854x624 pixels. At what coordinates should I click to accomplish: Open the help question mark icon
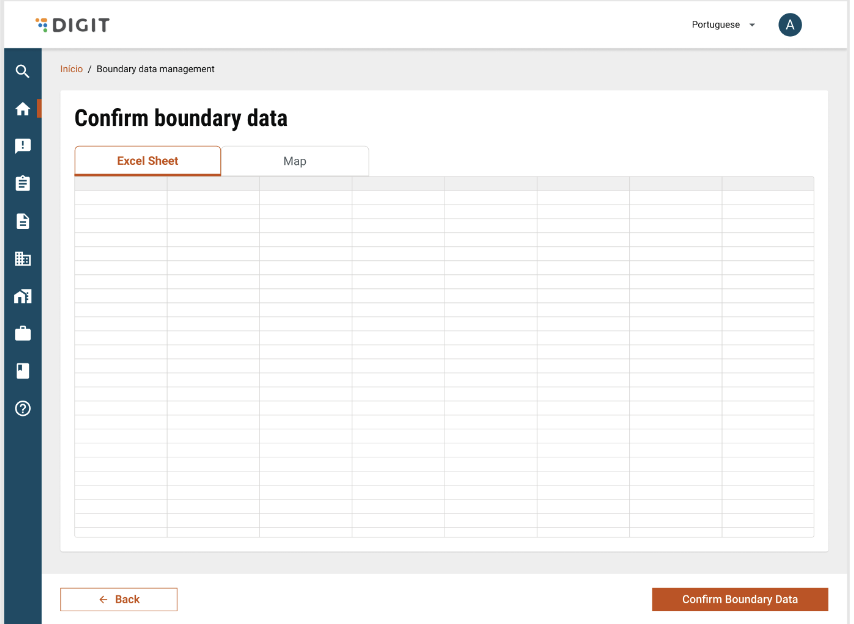22,408
